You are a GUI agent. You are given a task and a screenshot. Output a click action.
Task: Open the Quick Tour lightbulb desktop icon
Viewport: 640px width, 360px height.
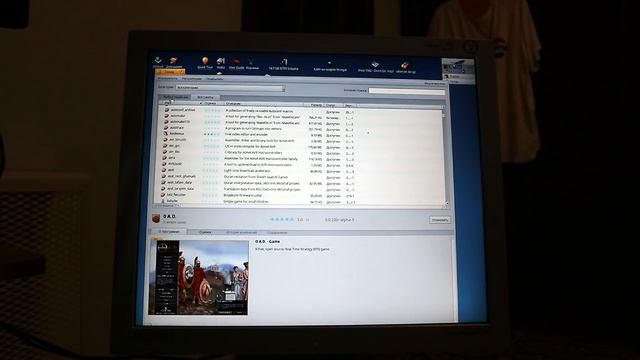pyautogui.click(x=205, y=63)
